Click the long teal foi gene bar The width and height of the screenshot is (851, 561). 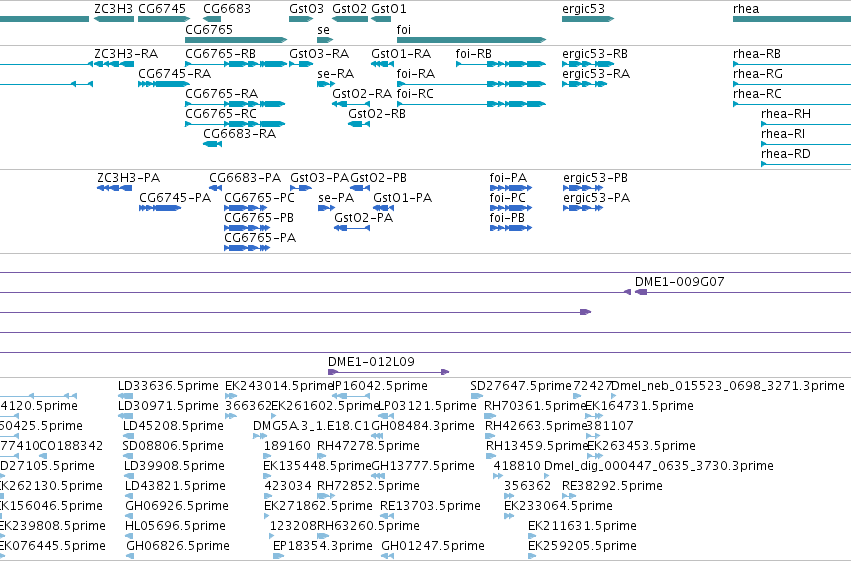tap(471, 40)
